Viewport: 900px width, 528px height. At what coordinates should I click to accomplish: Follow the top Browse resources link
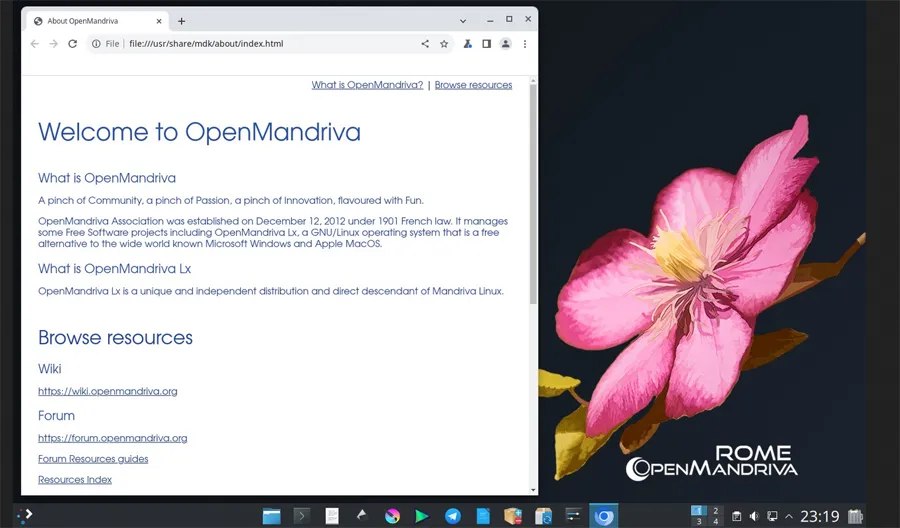[x=474, y=85]
